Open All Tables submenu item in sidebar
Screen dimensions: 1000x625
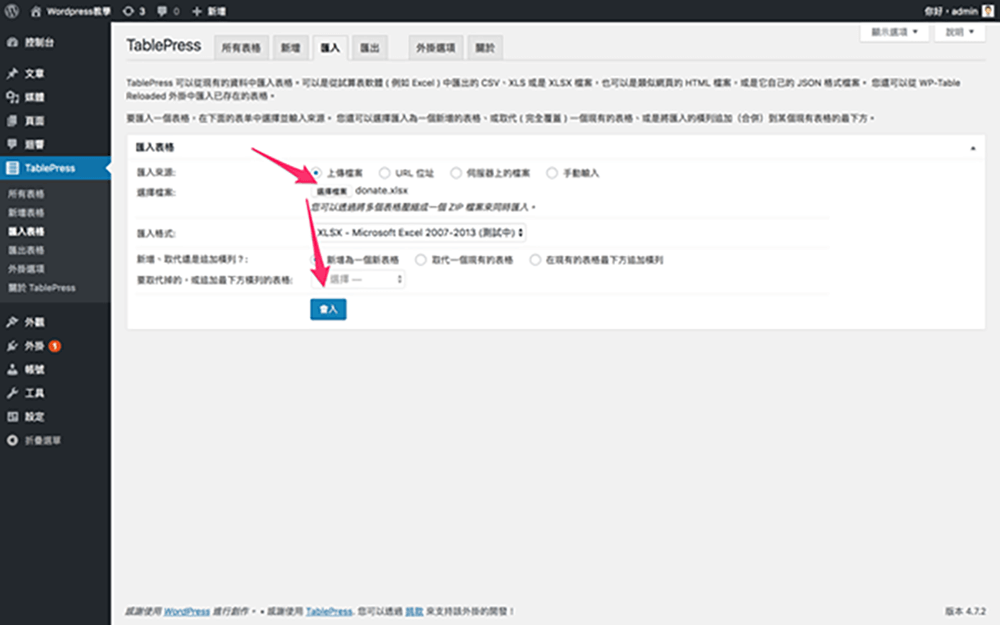point(26,194)
